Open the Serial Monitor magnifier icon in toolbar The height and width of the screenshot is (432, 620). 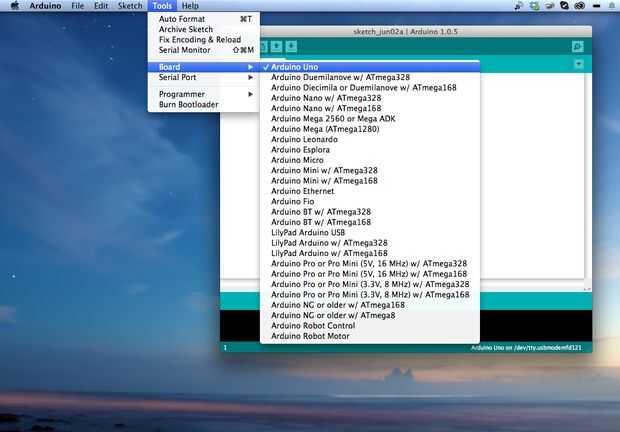coord(578,47)
